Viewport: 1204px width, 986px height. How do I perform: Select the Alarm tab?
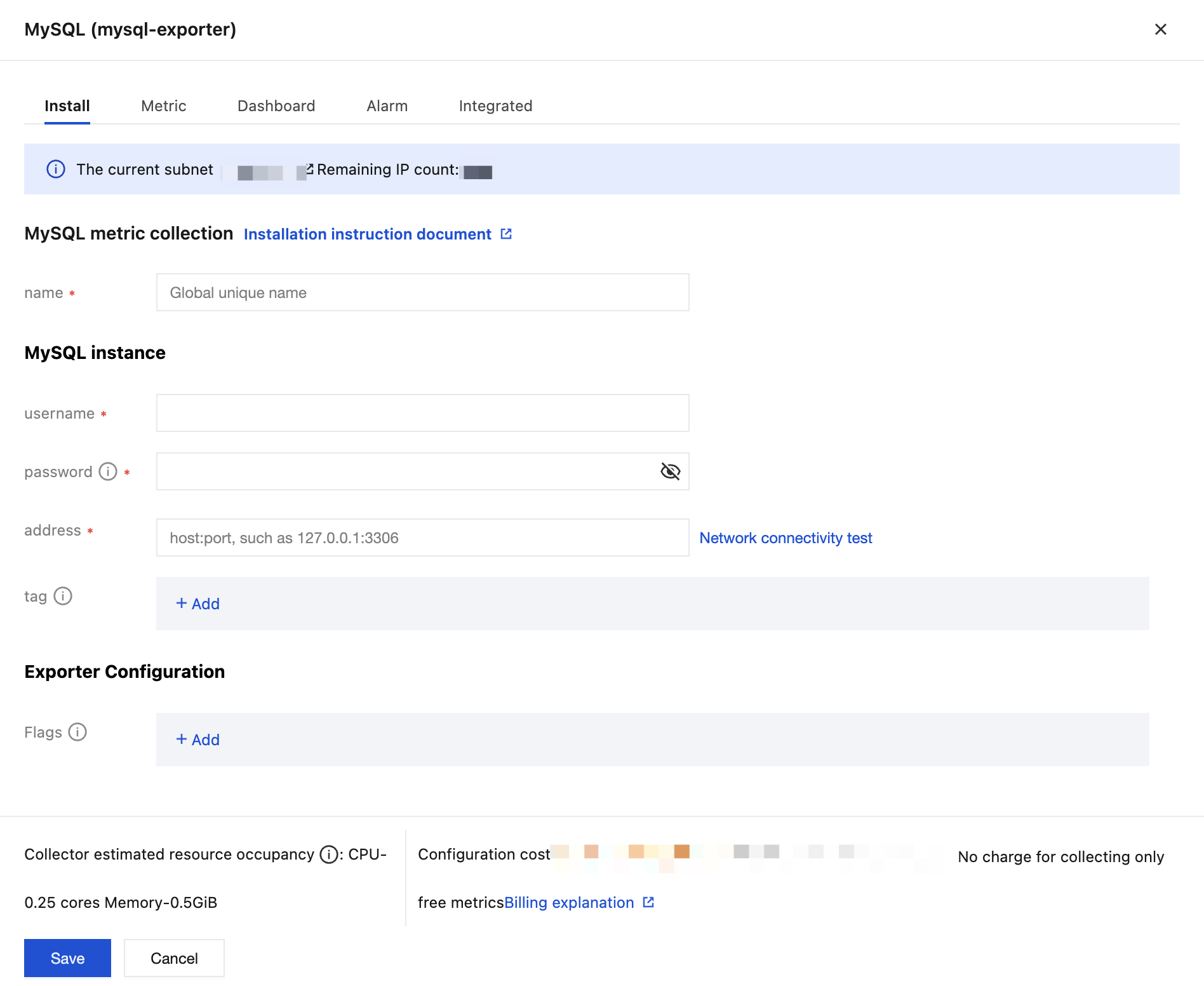[x=387, y=106]
